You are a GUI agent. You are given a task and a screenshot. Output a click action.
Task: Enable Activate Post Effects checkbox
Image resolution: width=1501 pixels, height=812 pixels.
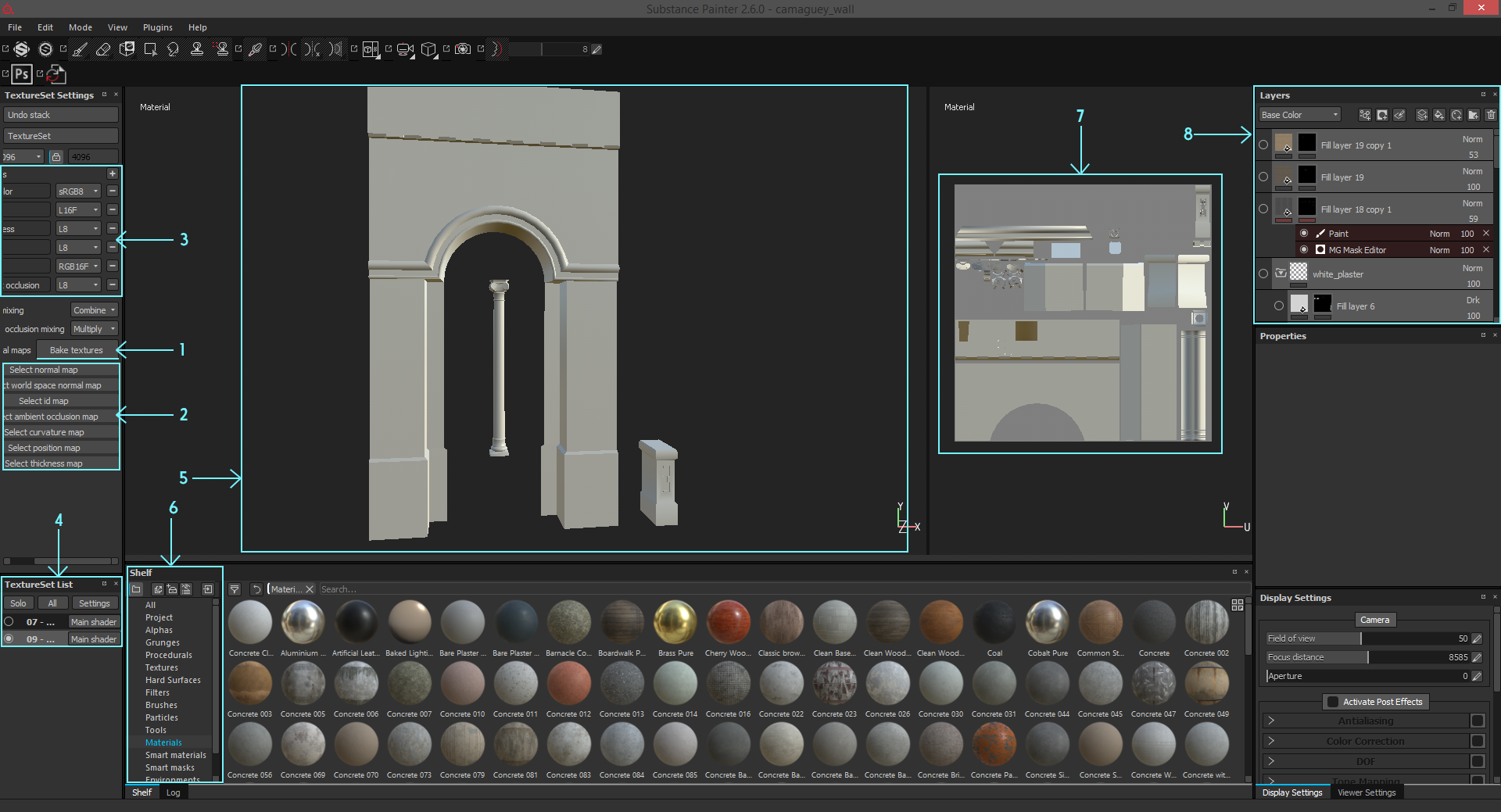1334,702
